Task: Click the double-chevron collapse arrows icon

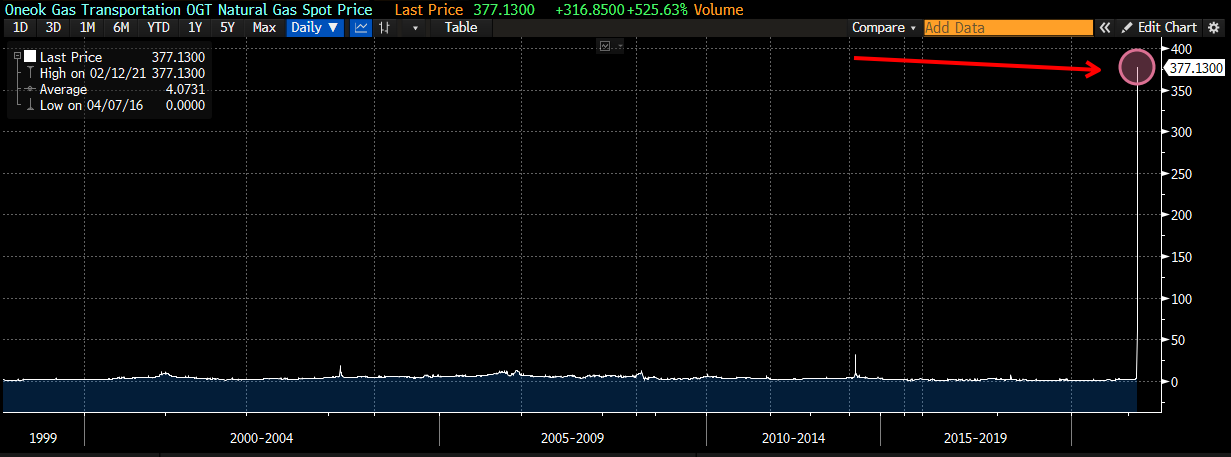Action: tap(1105, 28)
